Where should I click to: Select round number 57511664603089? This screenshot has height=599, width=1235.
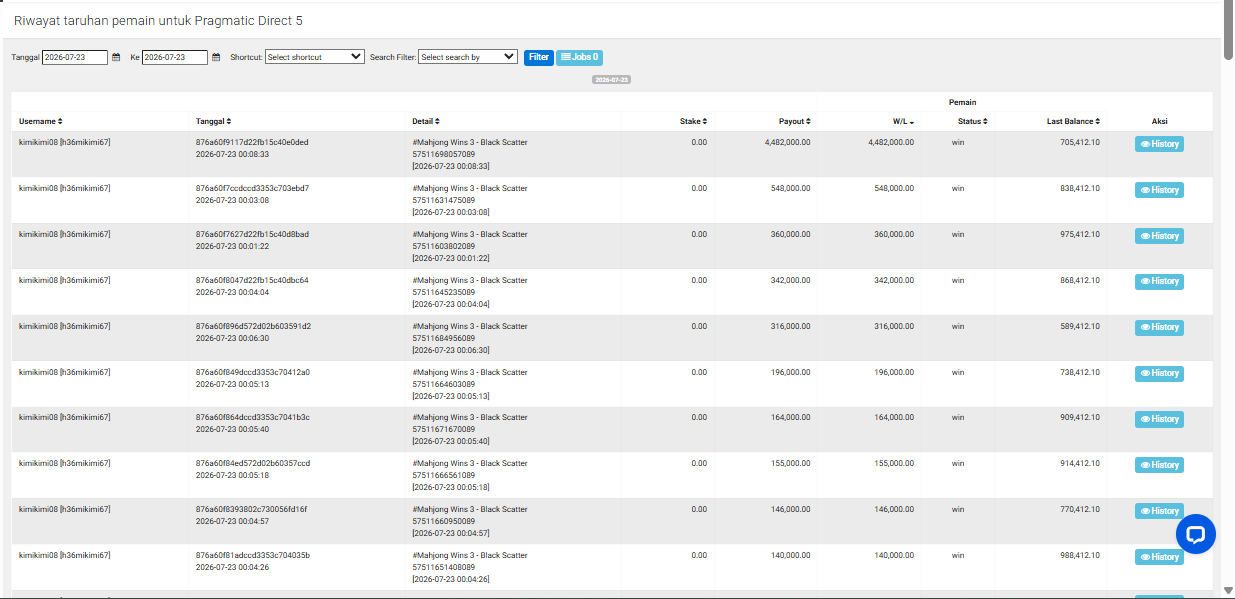point(443,384)
